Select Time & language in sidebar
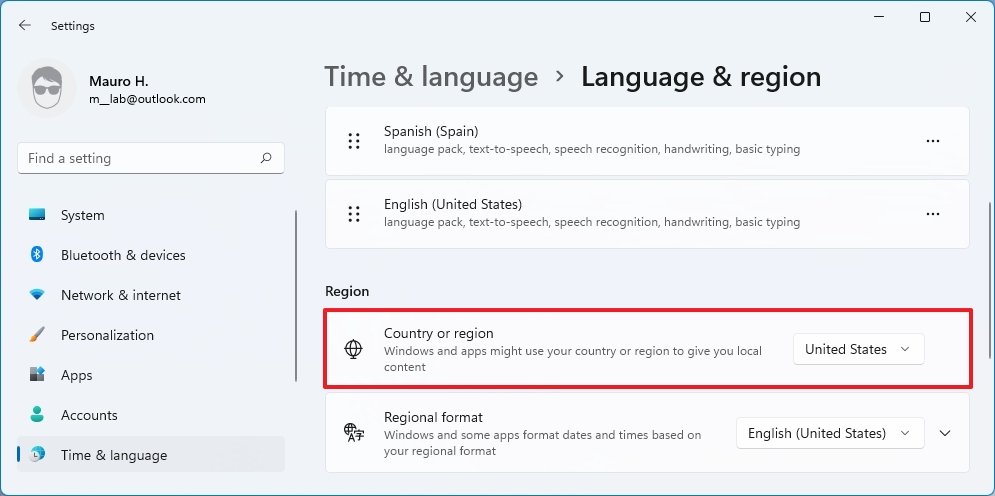The image size is (995, 496). tap(113, 455)
